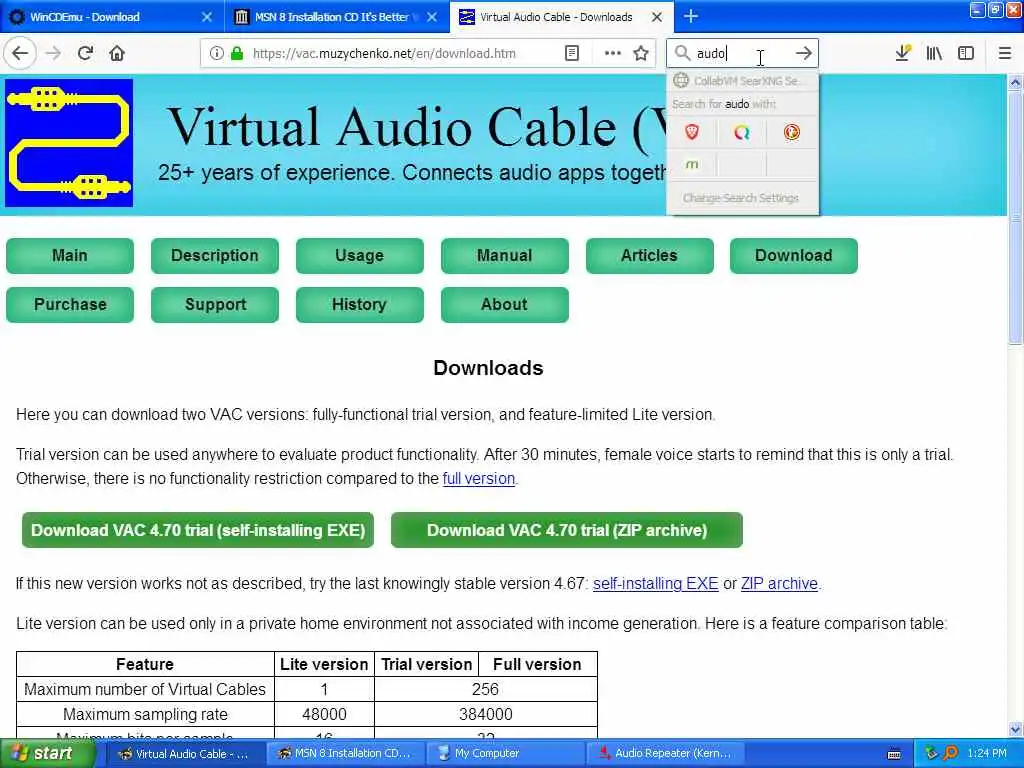Screen dimensions: 1024x768
Task: Open the Firefox hamburger menu
Action: click(x=1005, y=54)
